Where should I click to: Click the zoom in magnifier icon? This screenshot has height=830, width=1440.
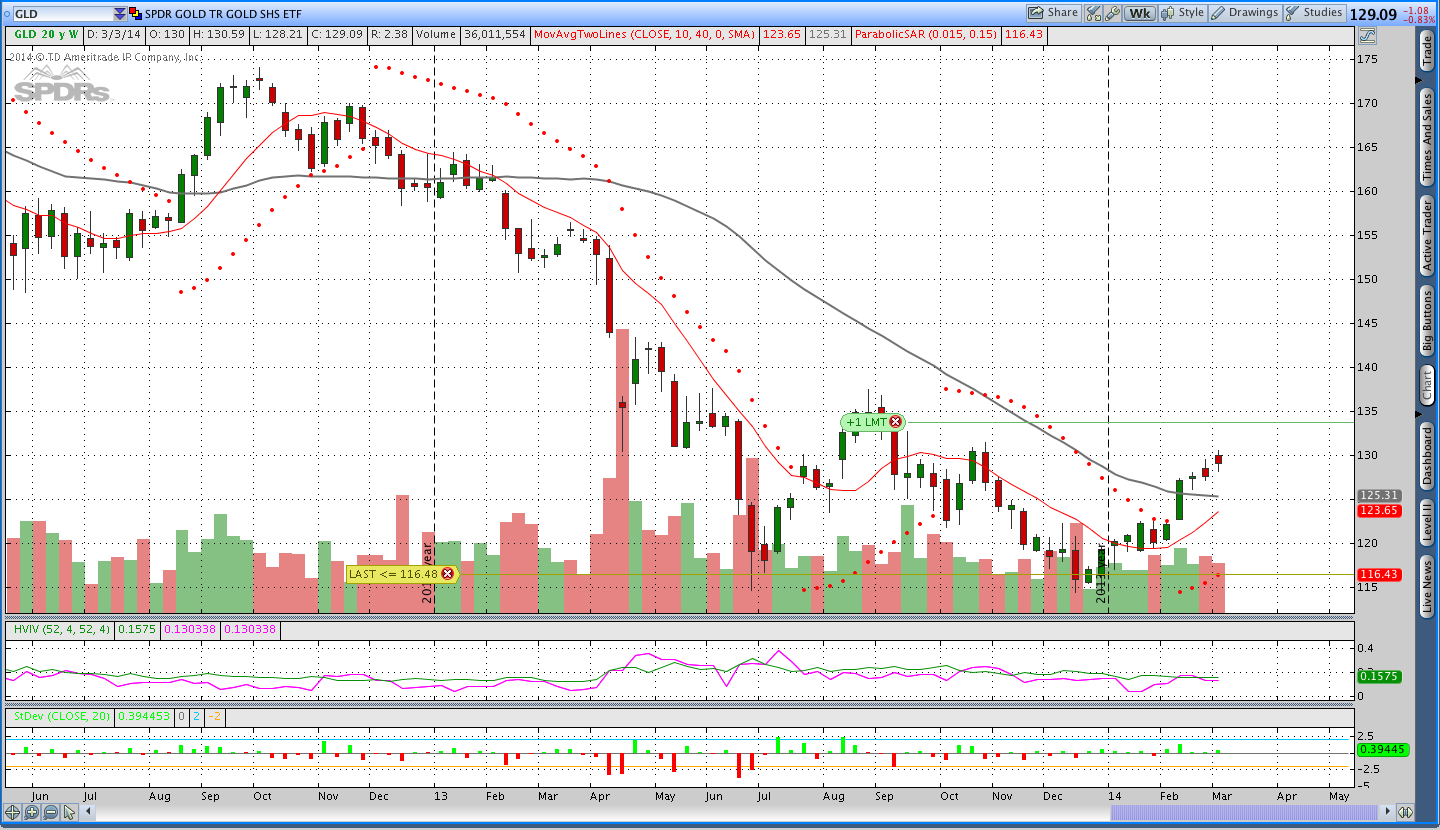tap(32, 812)
